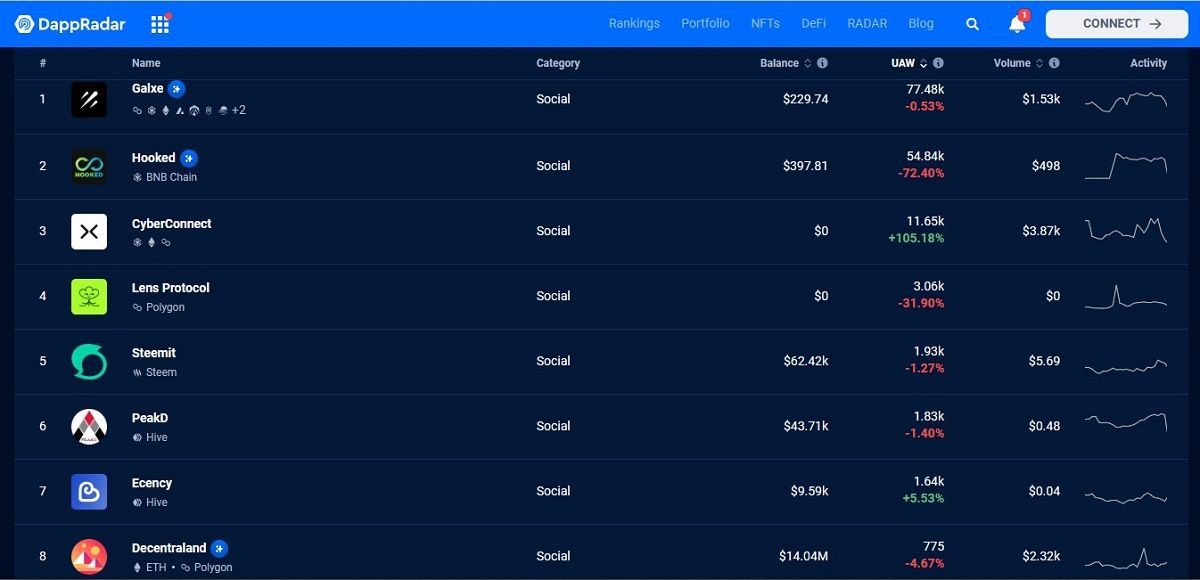Sort by the Balance column arrows
This screenshot has height=580, width=1200.
(x=808, y=63)
